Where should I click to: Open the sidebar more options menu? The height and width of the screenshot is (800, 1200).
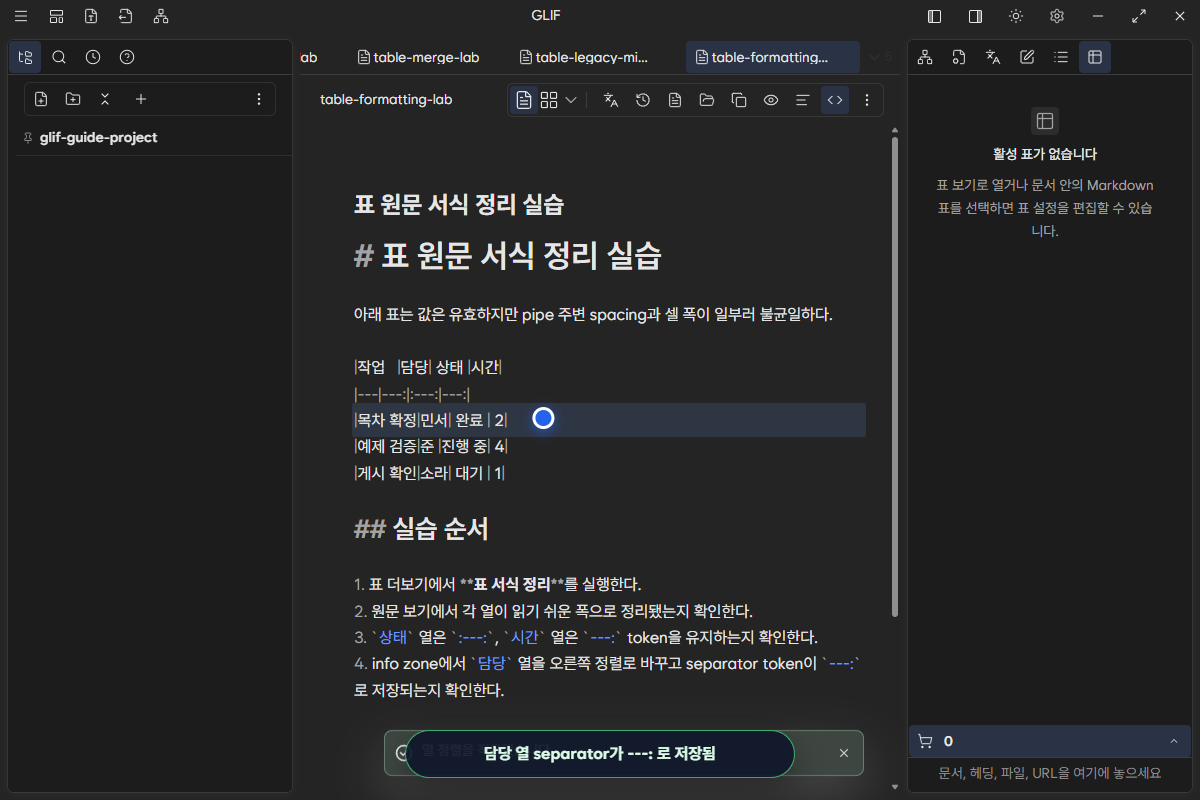click(x=259, y=99)
